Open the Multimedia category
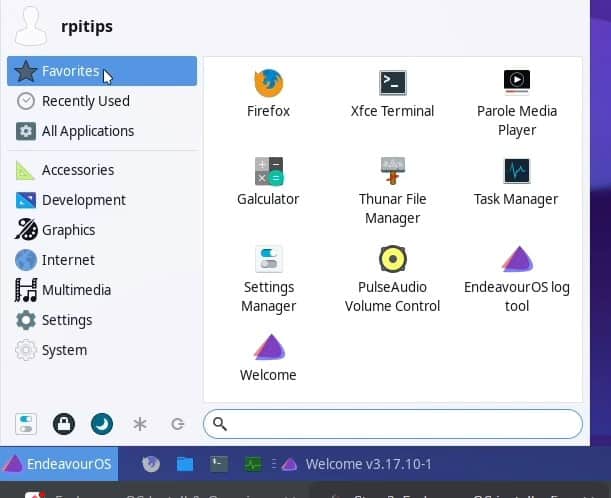The image size is (611, 498). click(x=102, y=290)
